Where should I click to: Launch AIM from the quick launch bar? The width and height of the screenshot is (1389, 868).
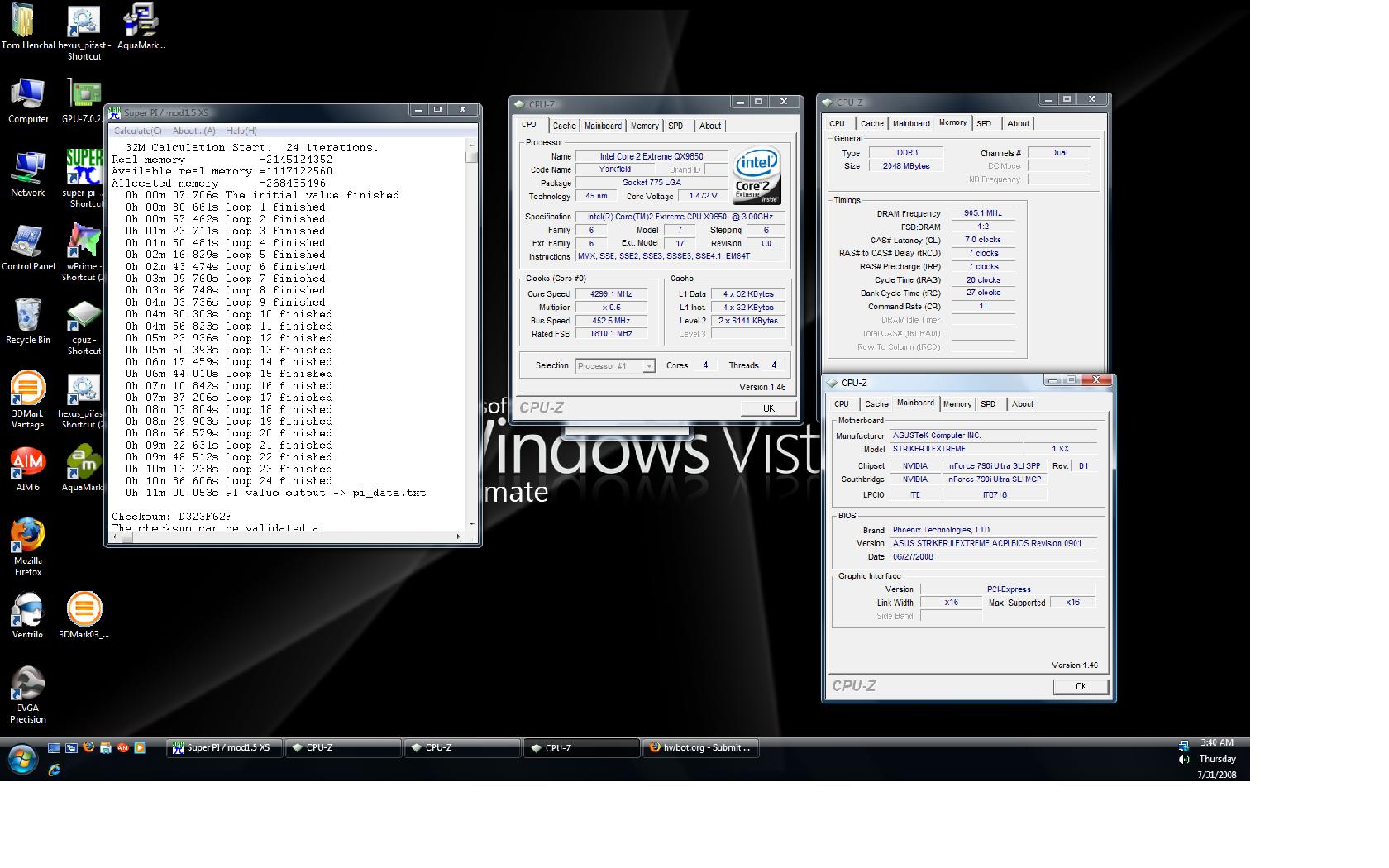(x=122, y=748)
